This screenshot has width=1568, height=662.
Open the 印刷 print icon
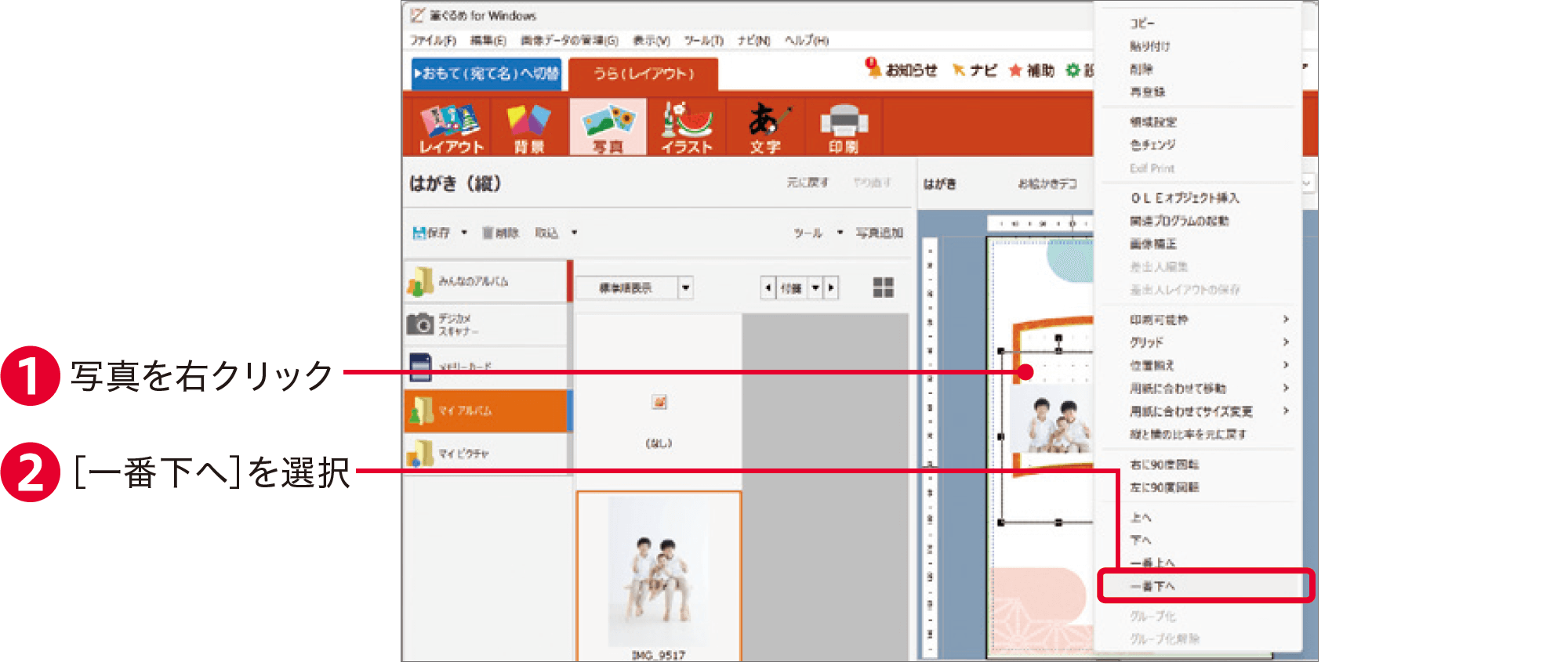pos(844,126)
